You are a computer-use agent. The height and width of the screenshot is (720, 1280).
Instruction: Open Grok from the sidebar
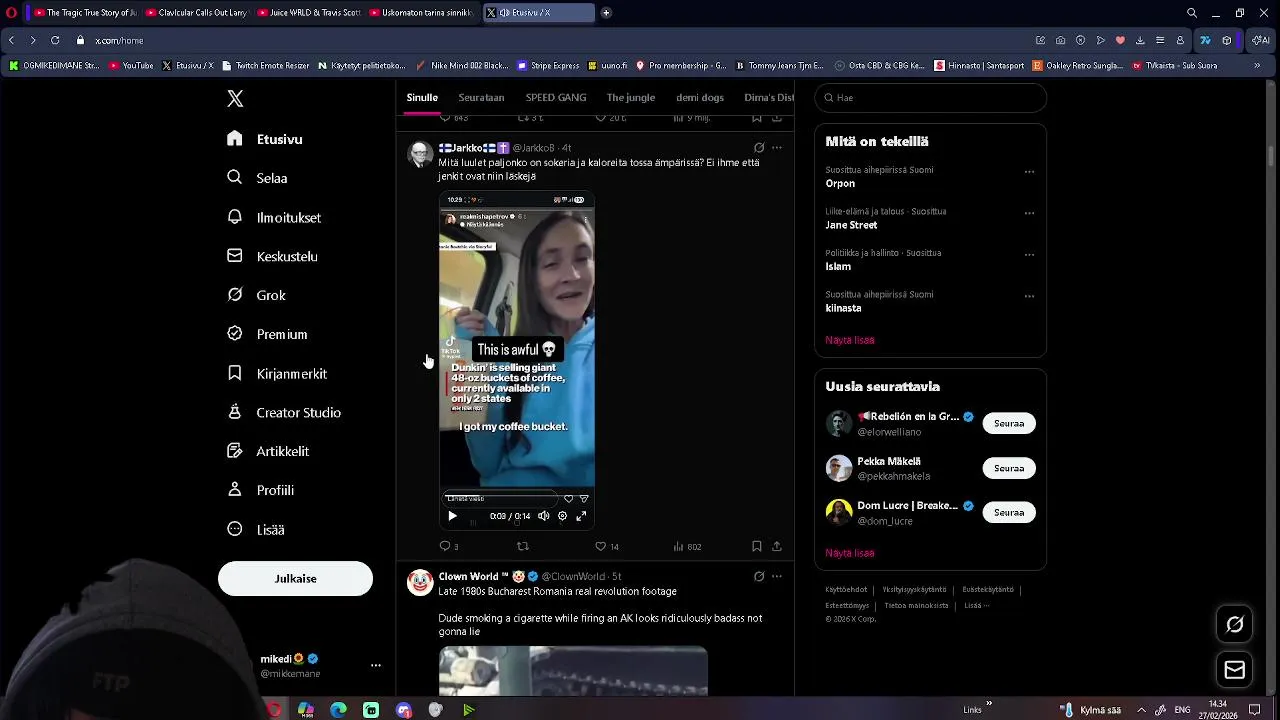257,295
